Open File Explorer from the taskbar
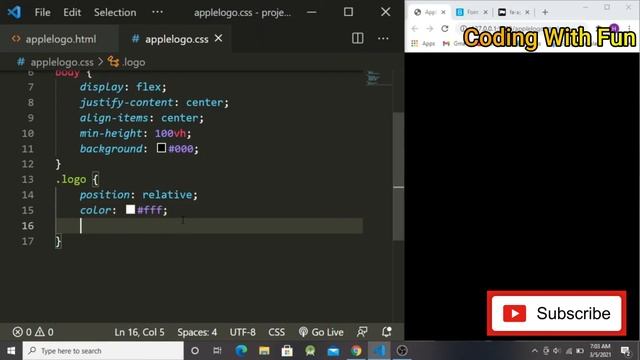The height and width of the screenshot is (360, 640). point(264,351)
